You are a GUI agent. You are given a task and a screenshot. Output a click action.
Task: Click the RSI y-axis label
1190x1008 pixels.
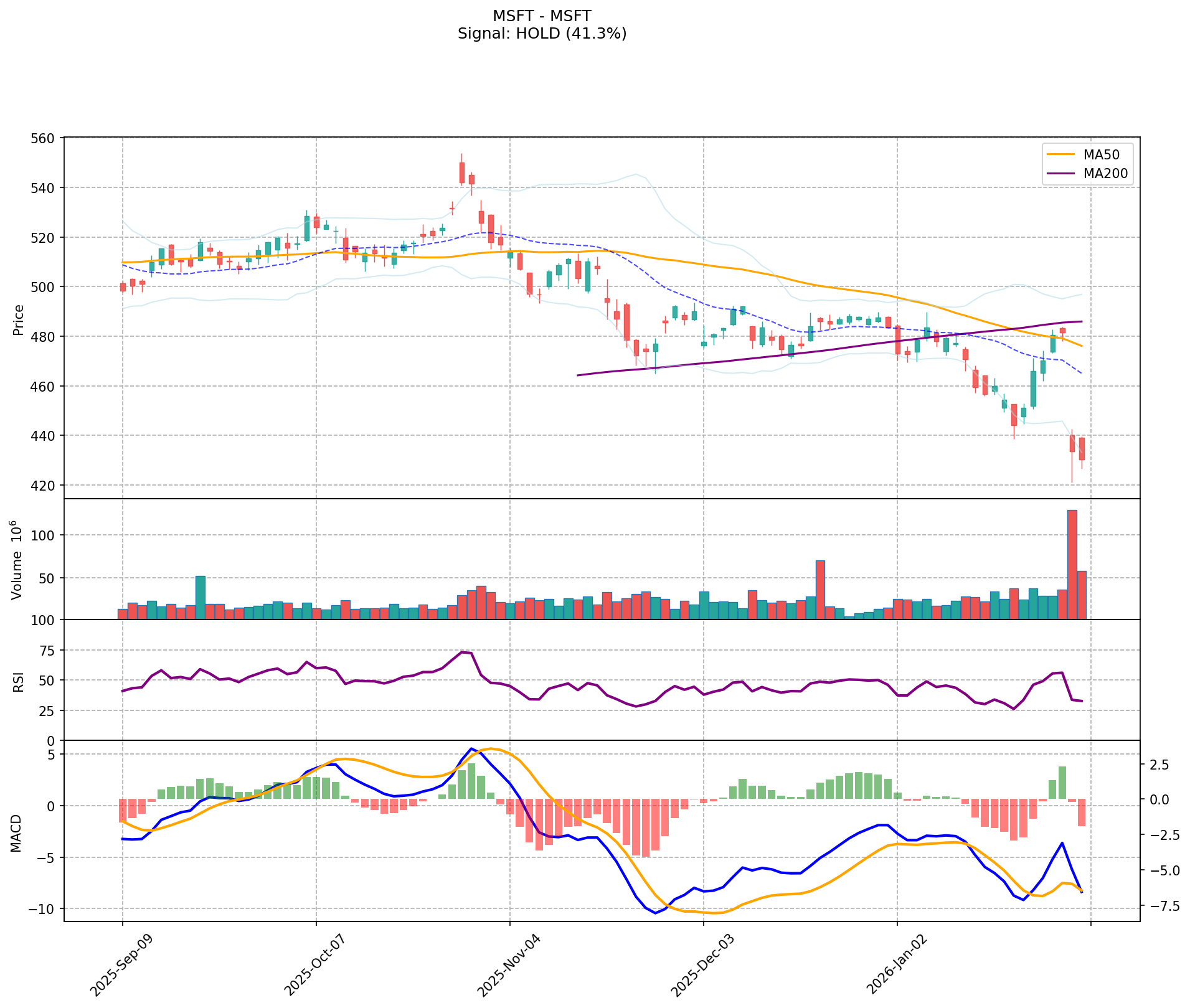coord(18,682)
